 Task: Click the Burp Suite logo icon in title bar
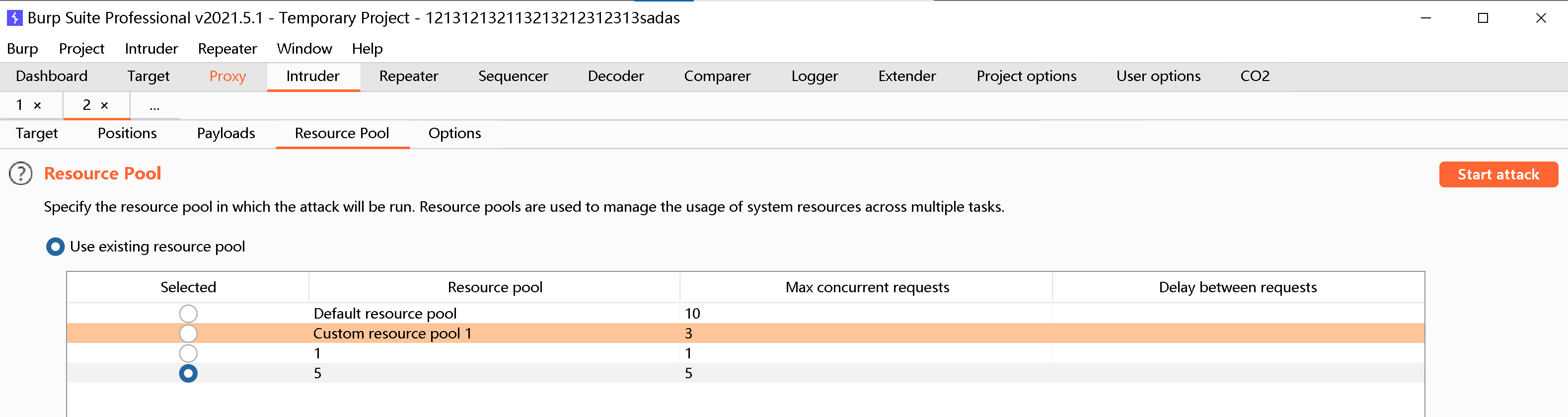click(14, 18)
